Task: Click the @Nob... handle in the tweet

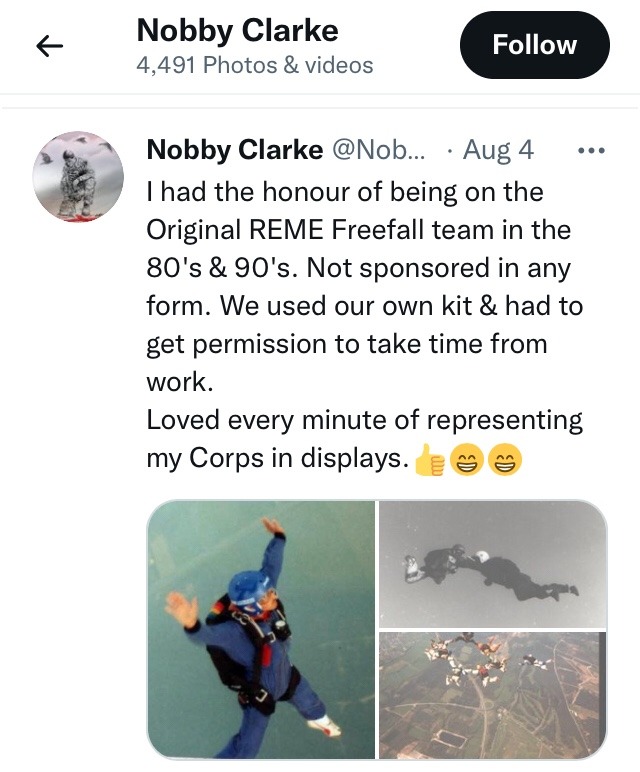Action: 377,151
